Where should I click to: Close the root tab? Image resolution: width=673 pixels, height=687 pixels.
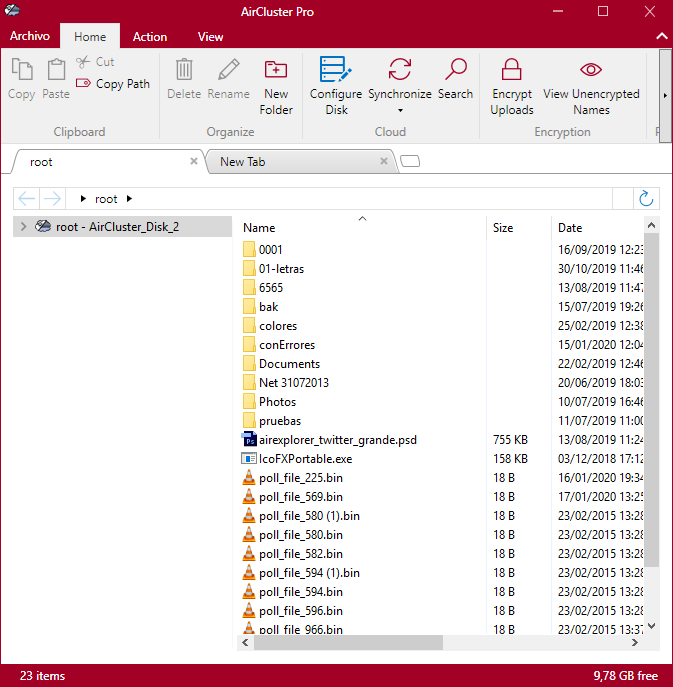click(x=194, y=161)
